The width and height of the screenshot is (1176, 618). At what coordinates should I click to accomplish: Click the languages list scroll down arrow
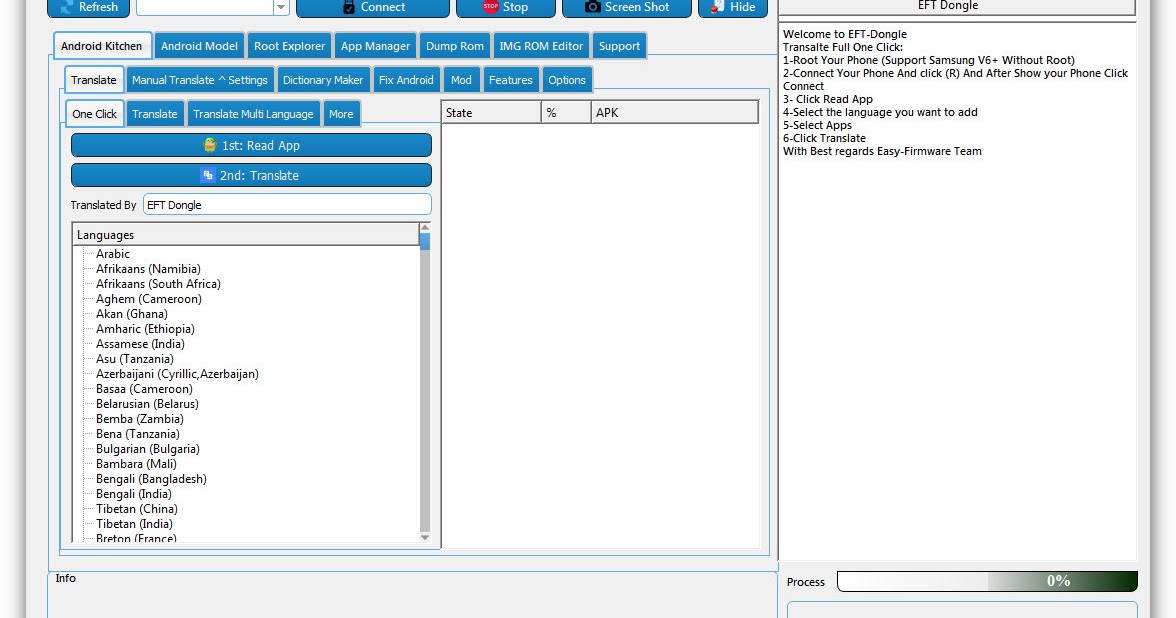(x=425, y=537)
